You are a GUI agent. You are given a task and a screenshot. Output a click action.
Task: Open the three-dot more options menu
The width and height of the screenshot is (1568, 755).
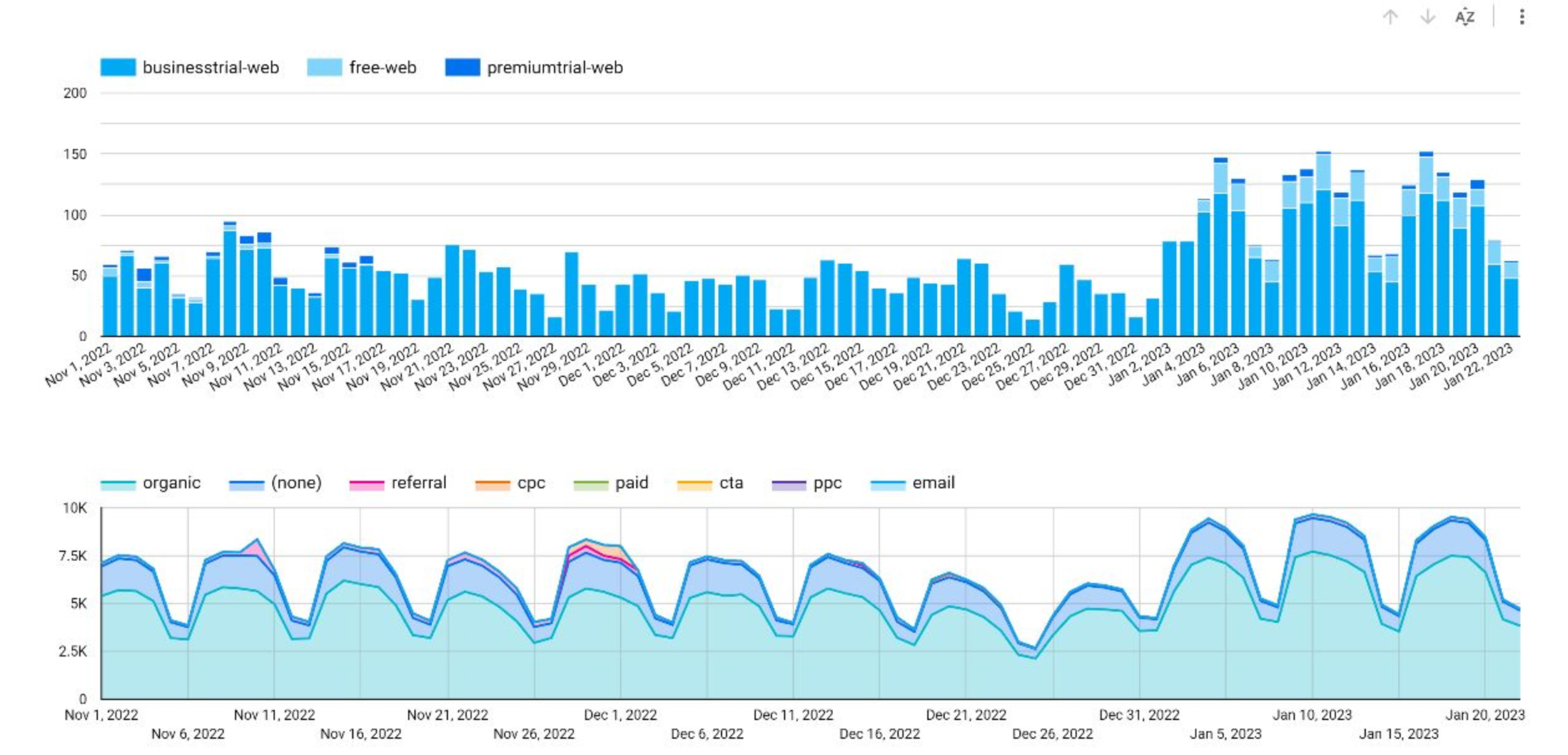pos(1521,17)
